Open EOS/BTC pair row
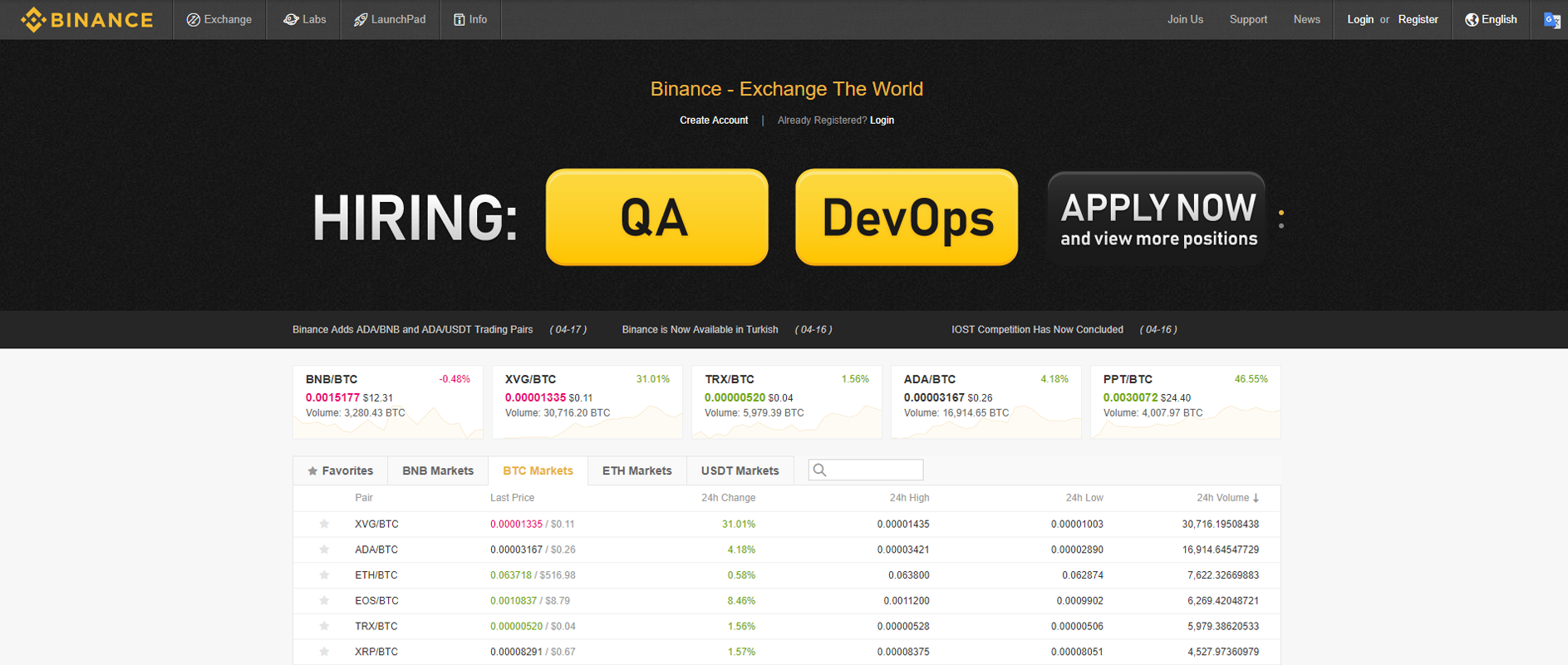Viewport: 1568px width, 665px height. click(x=787, y=601)
